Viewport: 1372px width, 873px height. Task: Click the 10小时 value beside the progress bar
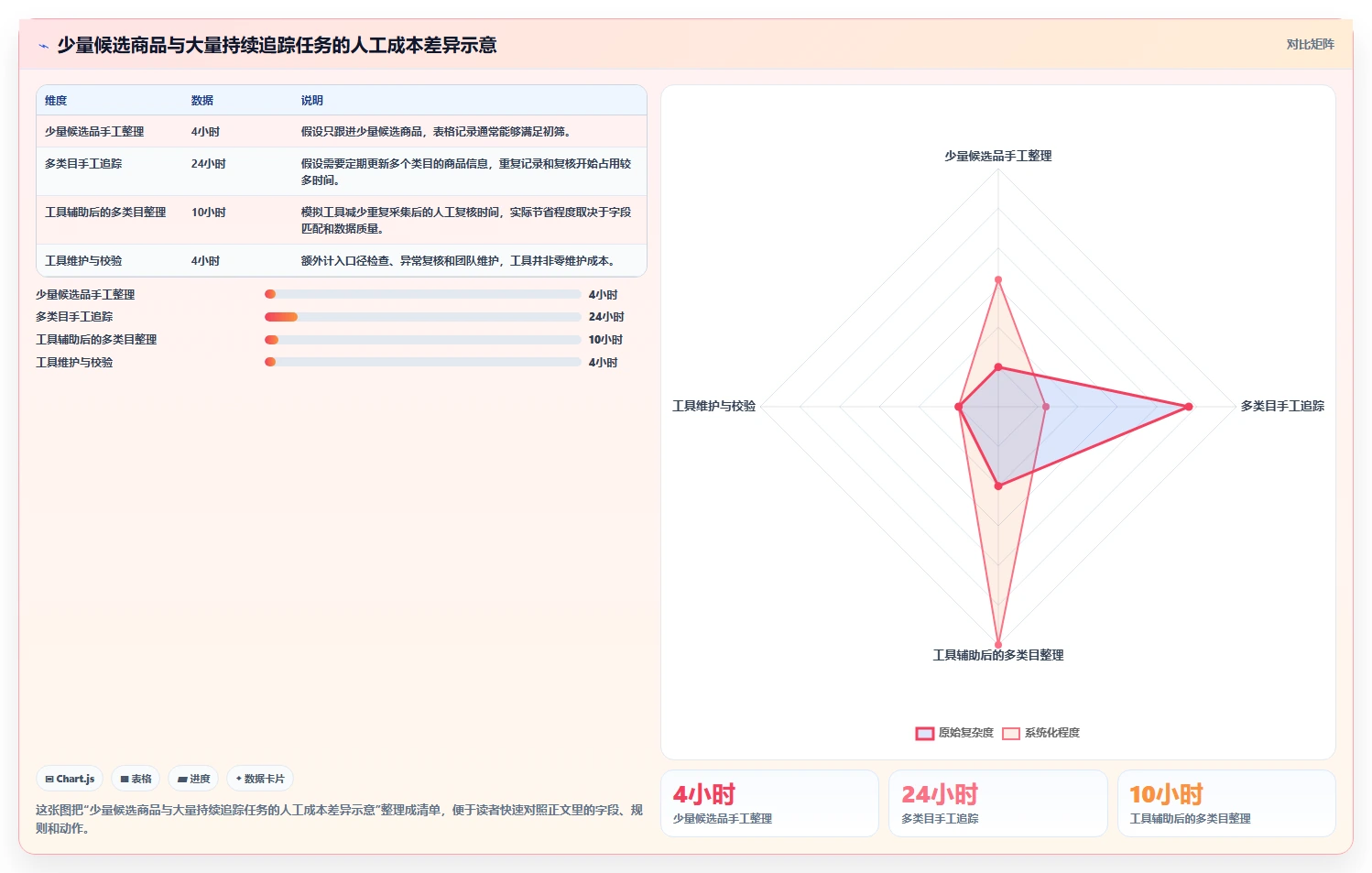(x=605, y=340)
